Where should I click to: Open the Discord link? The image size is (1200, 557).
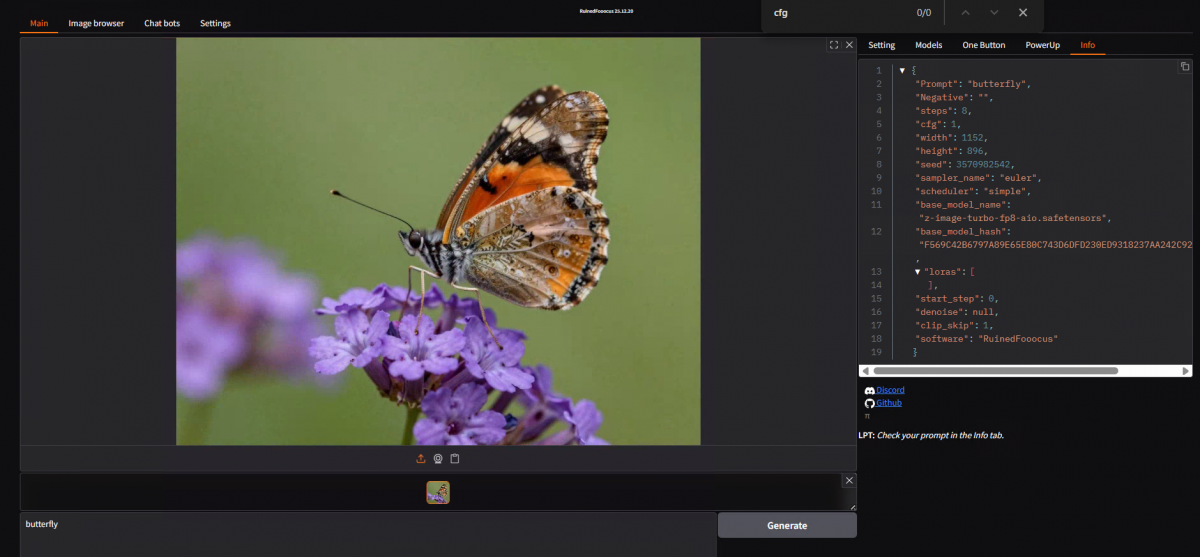point(890,390)
